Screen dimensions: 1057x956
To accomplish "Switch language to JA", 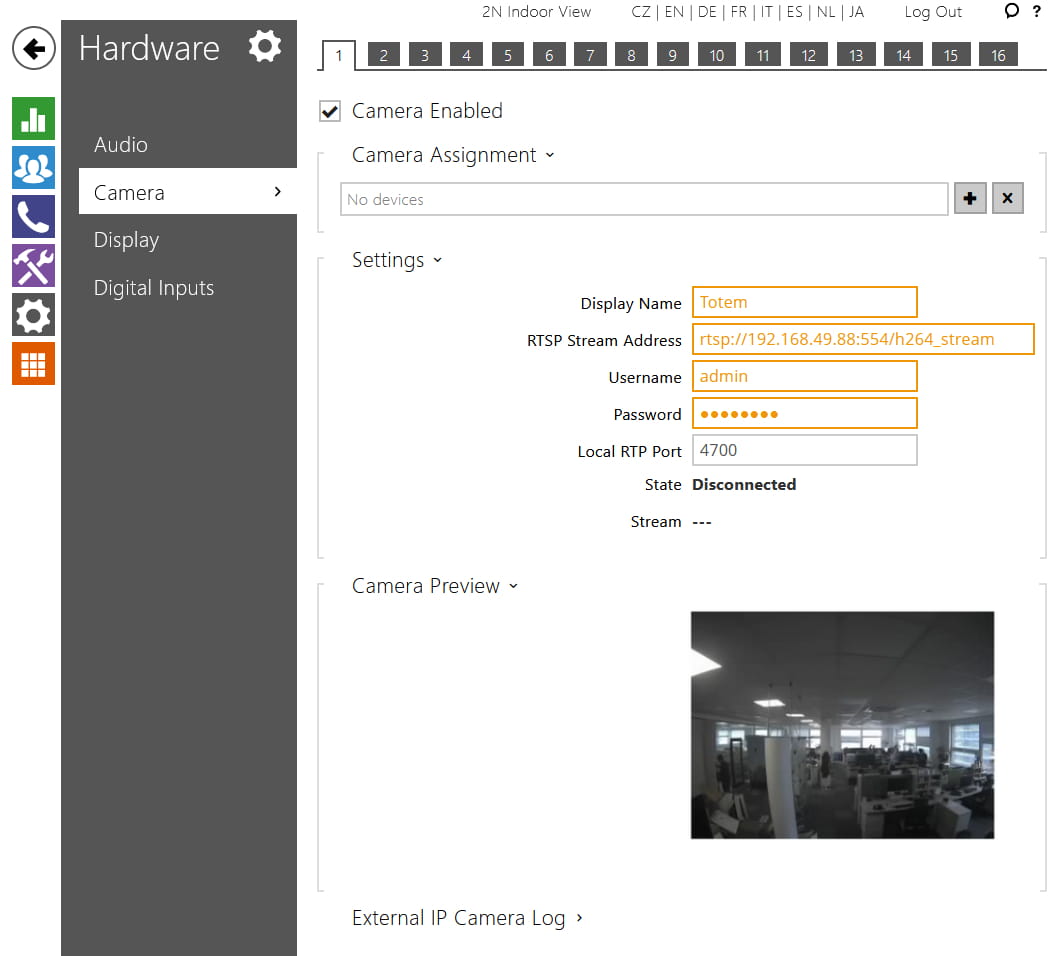I will point(856,11).
